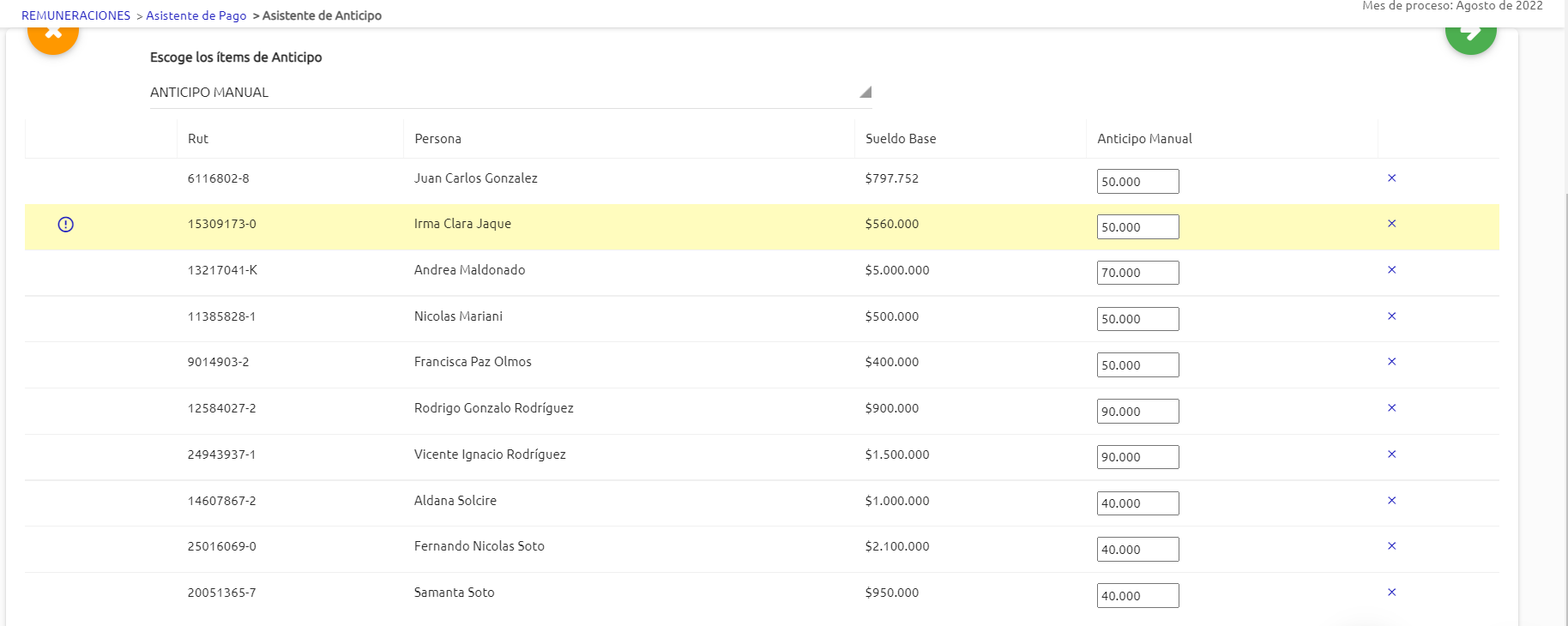This screenshot has width=1568, height=626.
Task: Click sueldo base value $5.000.000
Action: pos(897,270)
